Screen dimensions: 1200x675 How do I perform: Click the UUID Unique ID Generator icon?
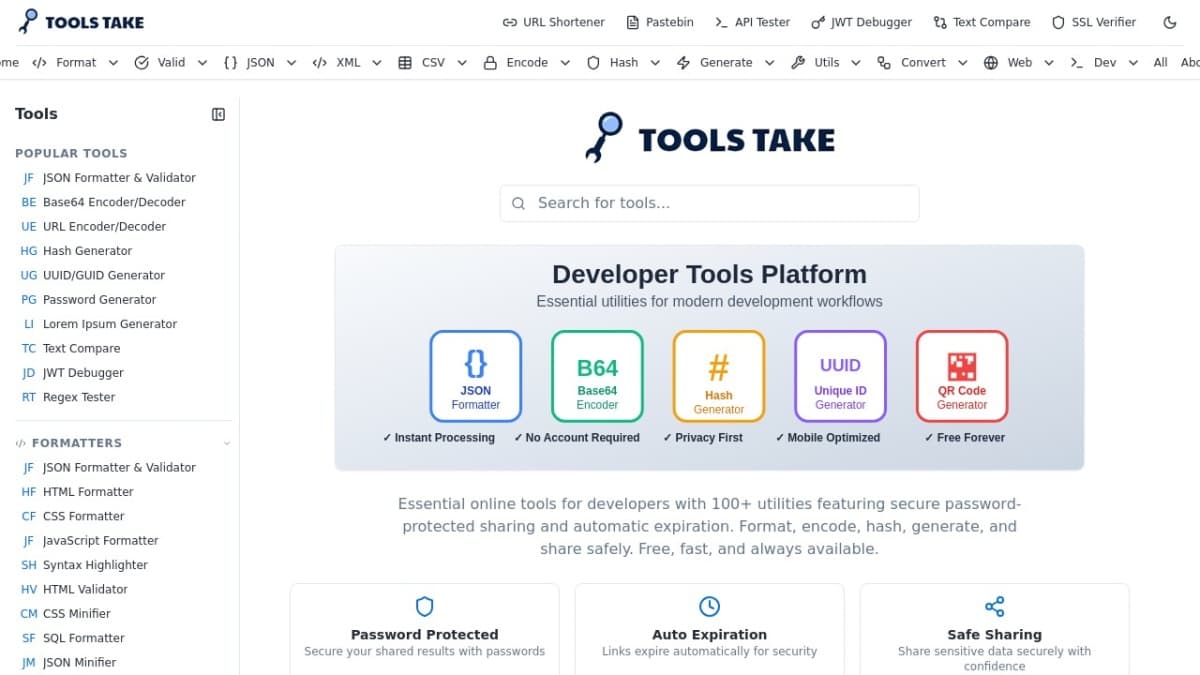click(x=840, y=366)
